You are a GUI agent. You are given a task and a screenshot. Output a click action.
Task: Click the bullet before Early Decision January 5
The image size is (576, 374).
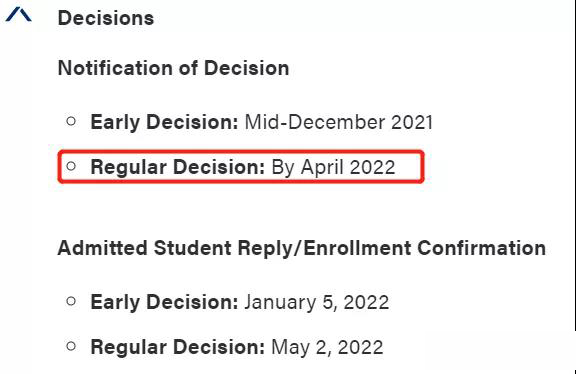point(71,301)
